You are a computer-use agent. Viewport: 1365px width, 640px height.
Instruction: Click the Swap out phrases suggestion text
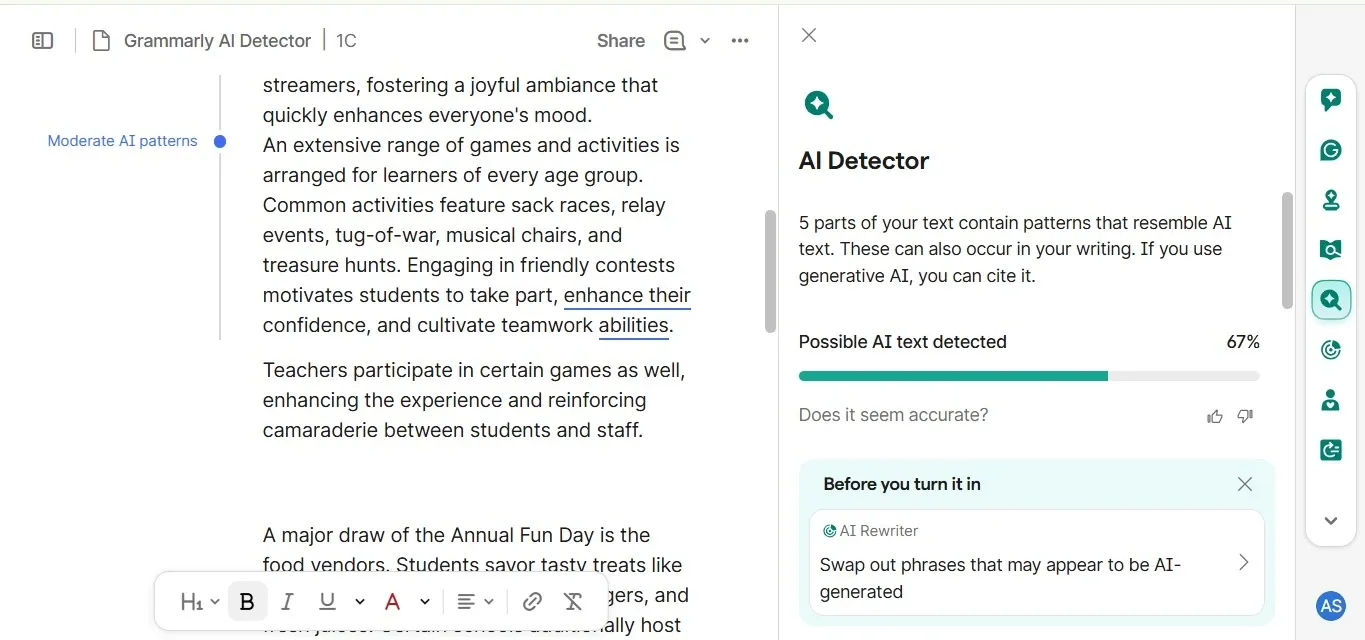[x=1001, y=578]
